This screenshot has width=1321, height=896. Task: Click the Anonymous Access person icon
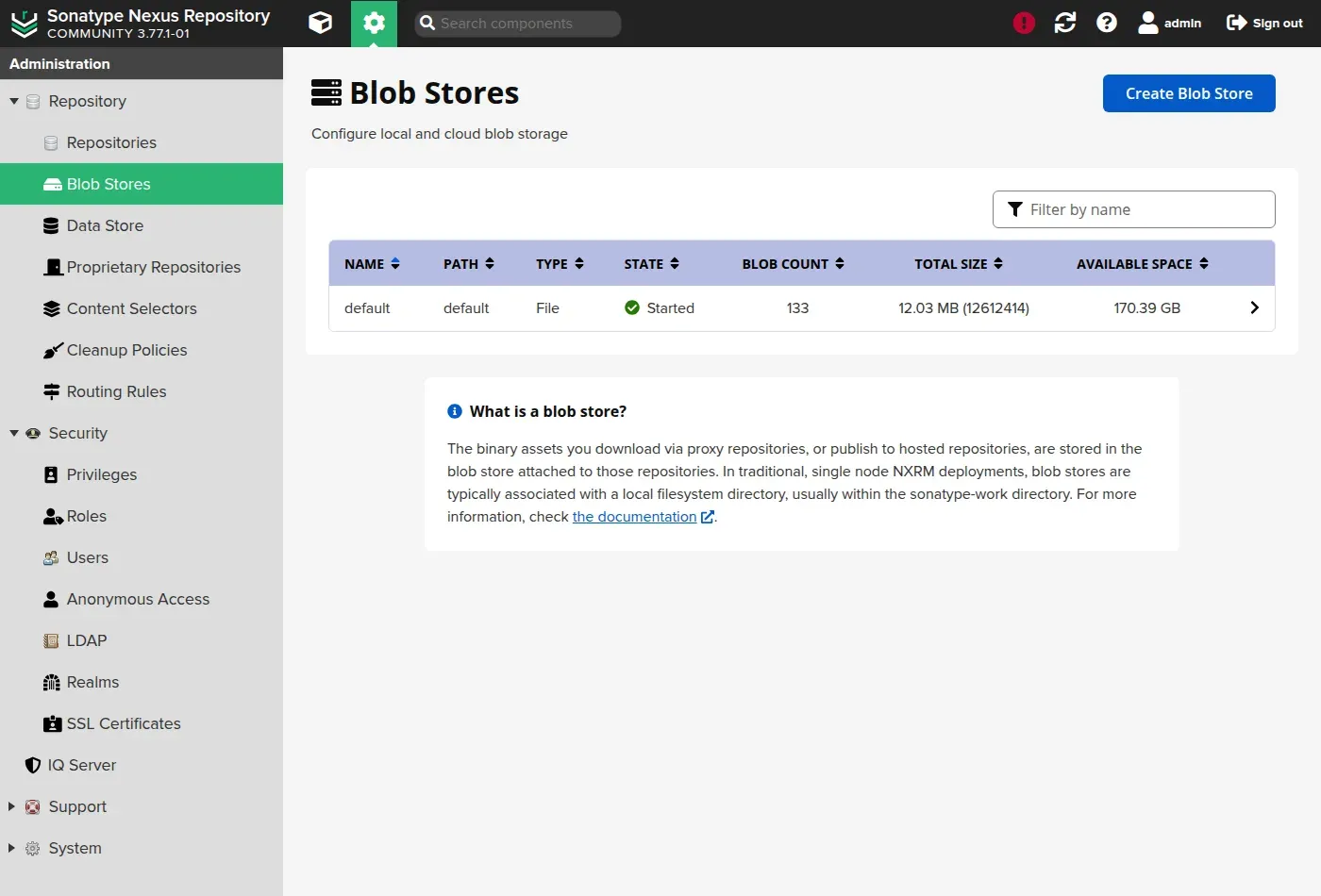[x=51, y=599]
